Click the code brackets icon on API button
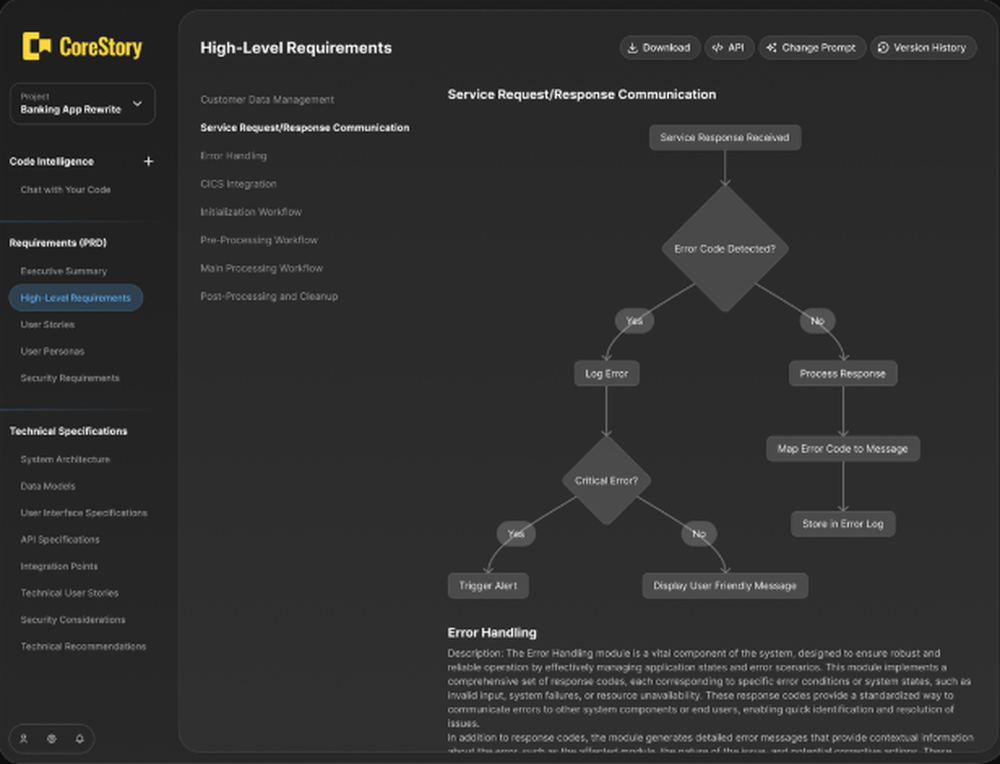Screen dimensions: 1000x764 click(716, 47)
